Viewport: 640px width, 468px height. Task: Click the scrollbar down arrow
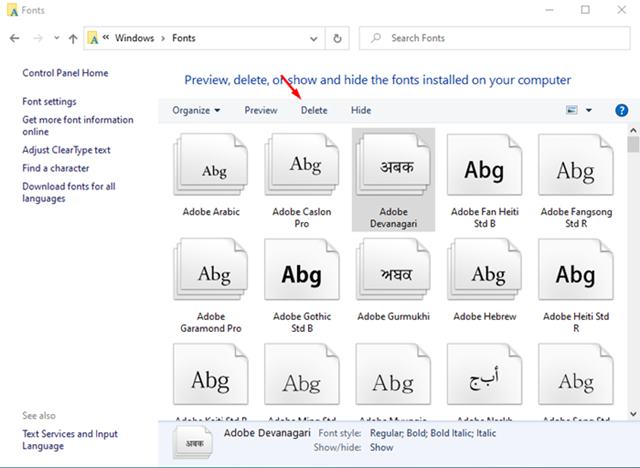(633, 414)
